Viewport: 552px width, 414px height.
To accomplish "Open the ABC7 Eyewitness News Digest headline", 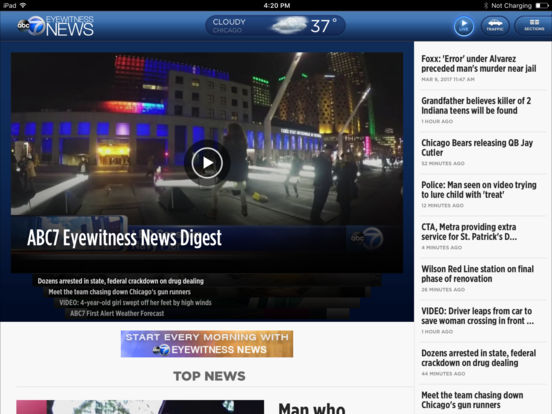I will tap(124, 238).
